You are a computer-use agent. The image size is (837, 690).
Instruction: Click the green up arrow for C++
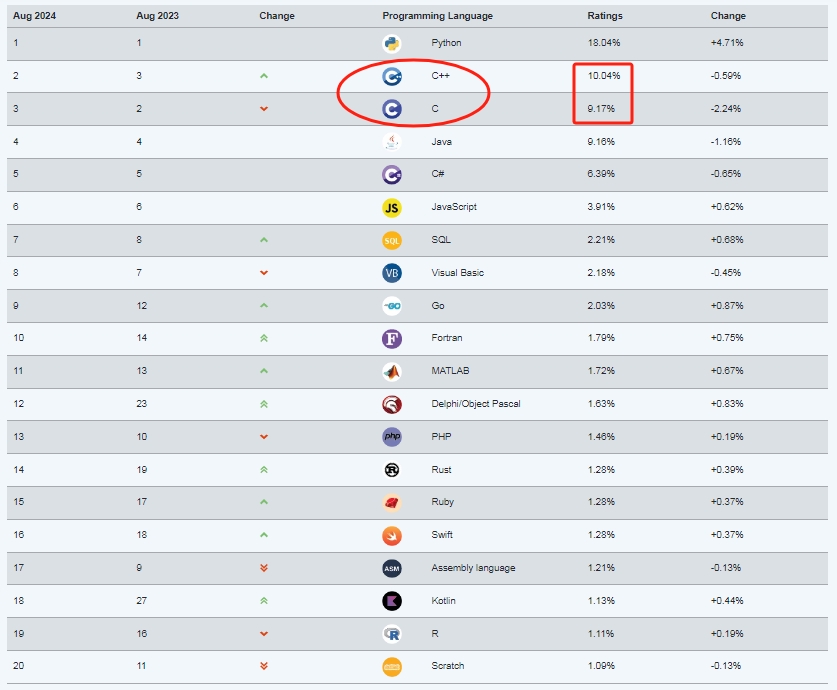[x=264, y=76]
